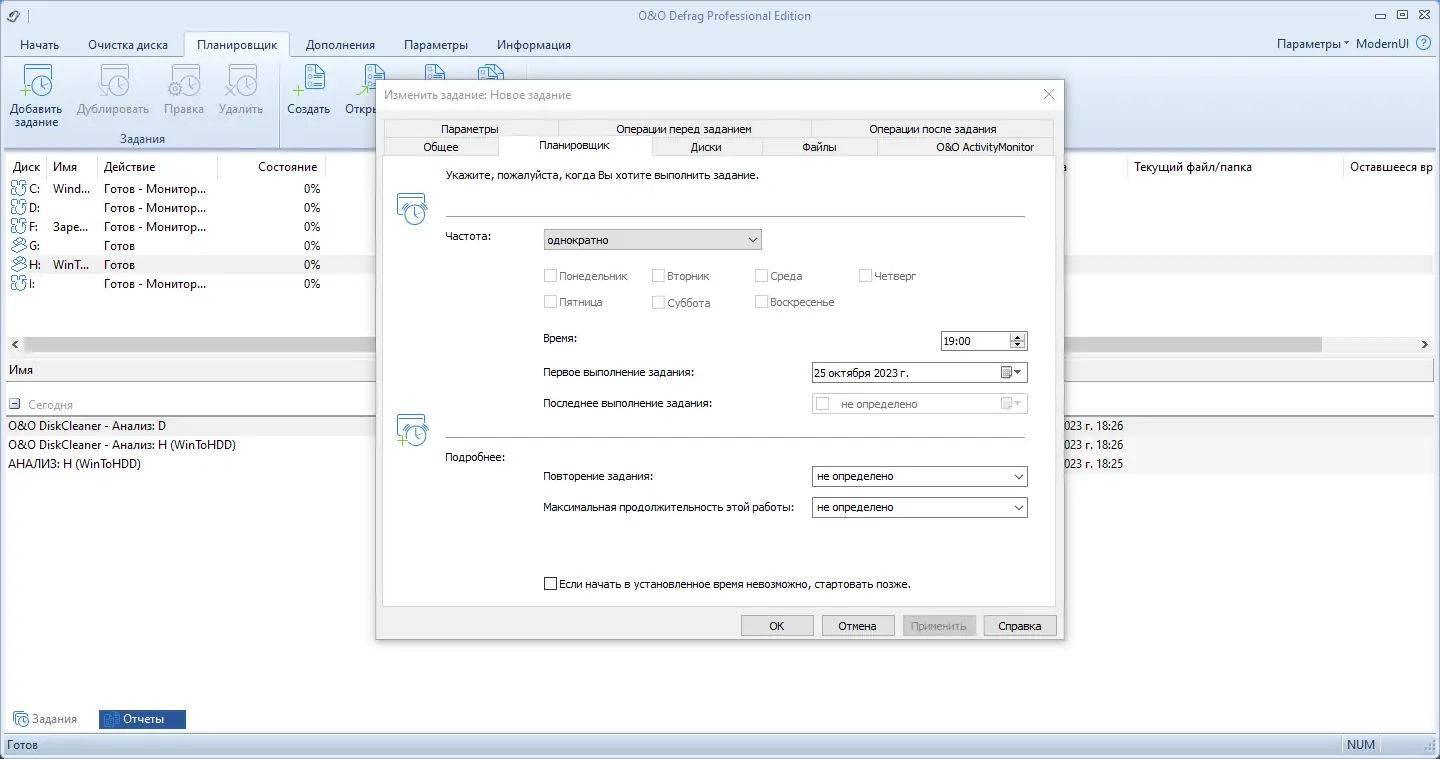Open the Дополнения ribbon tab
Image resolution: width=1440 pixels, height=759 pixels.
pos(340,45)
